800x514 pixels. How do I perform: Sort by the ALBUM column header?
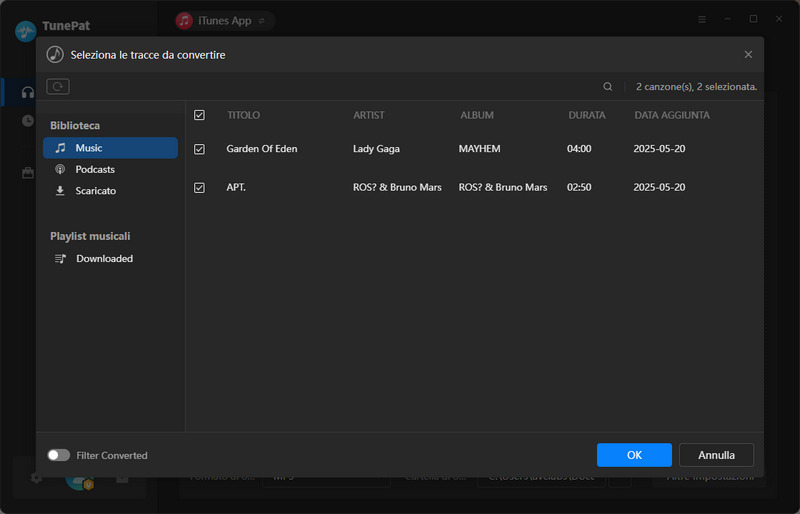[477, 115]
